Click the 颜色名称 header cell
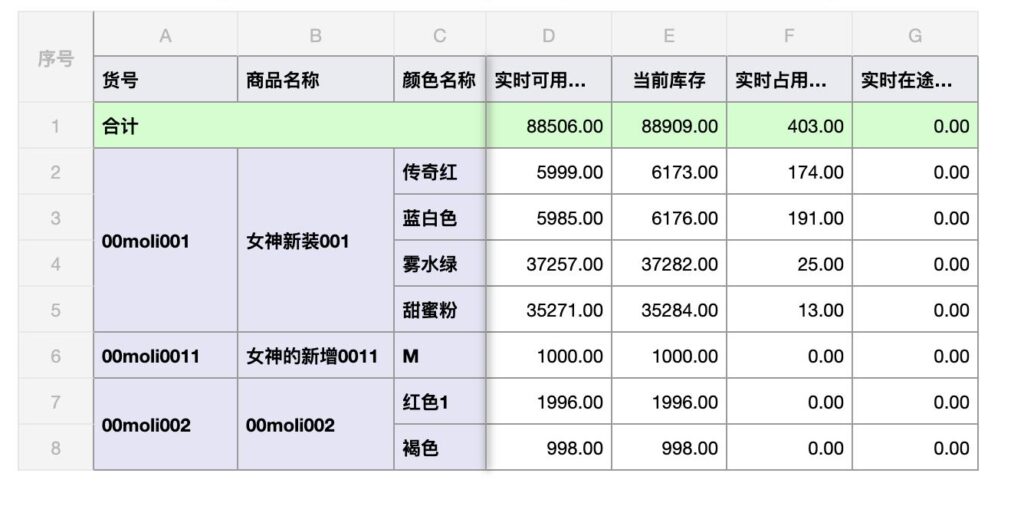Image resolution: width=1024 pixels, height=506 pixels. click(440, 80)
